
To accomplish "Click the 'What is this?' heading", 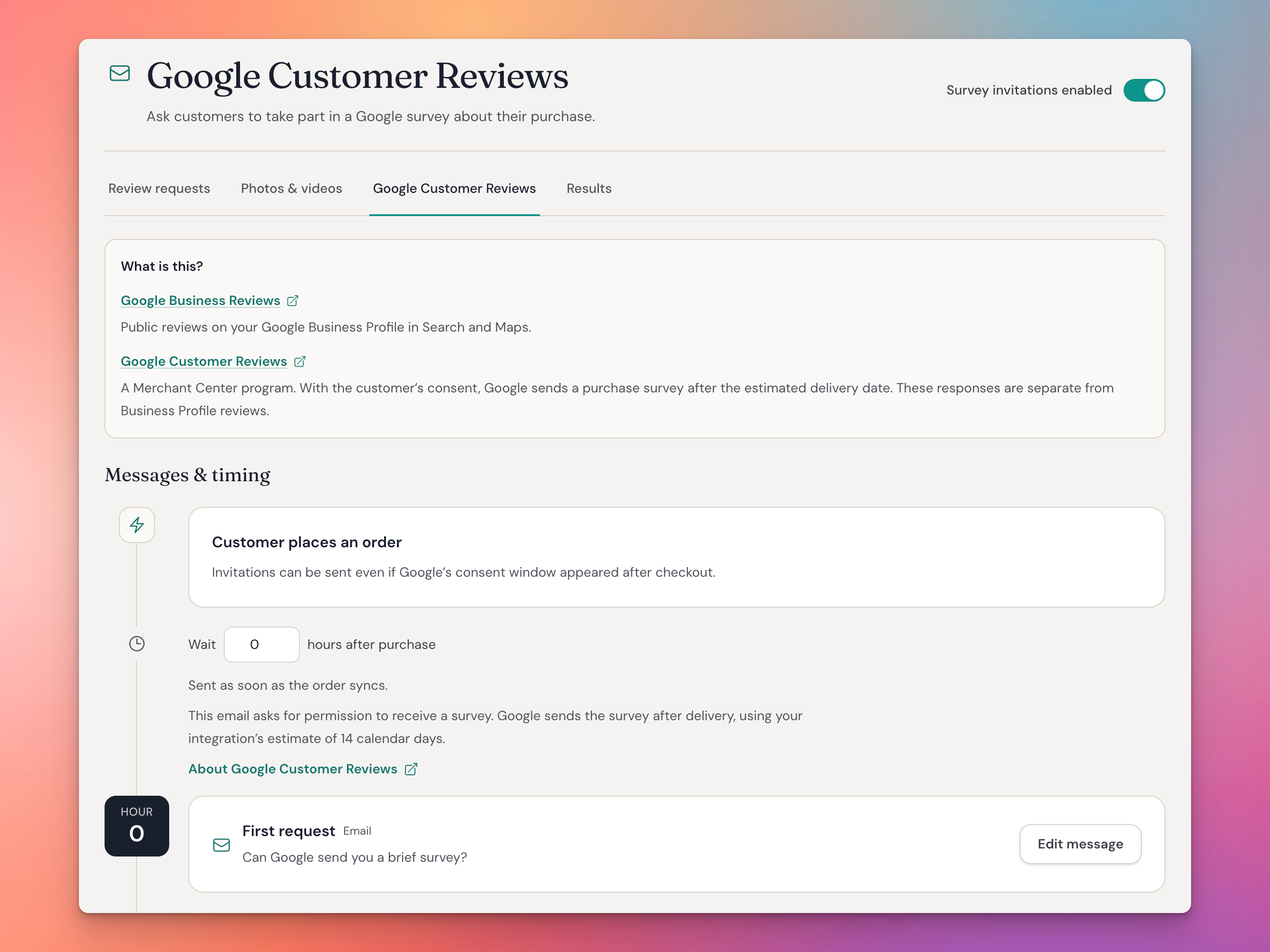I will click(162, 266).
